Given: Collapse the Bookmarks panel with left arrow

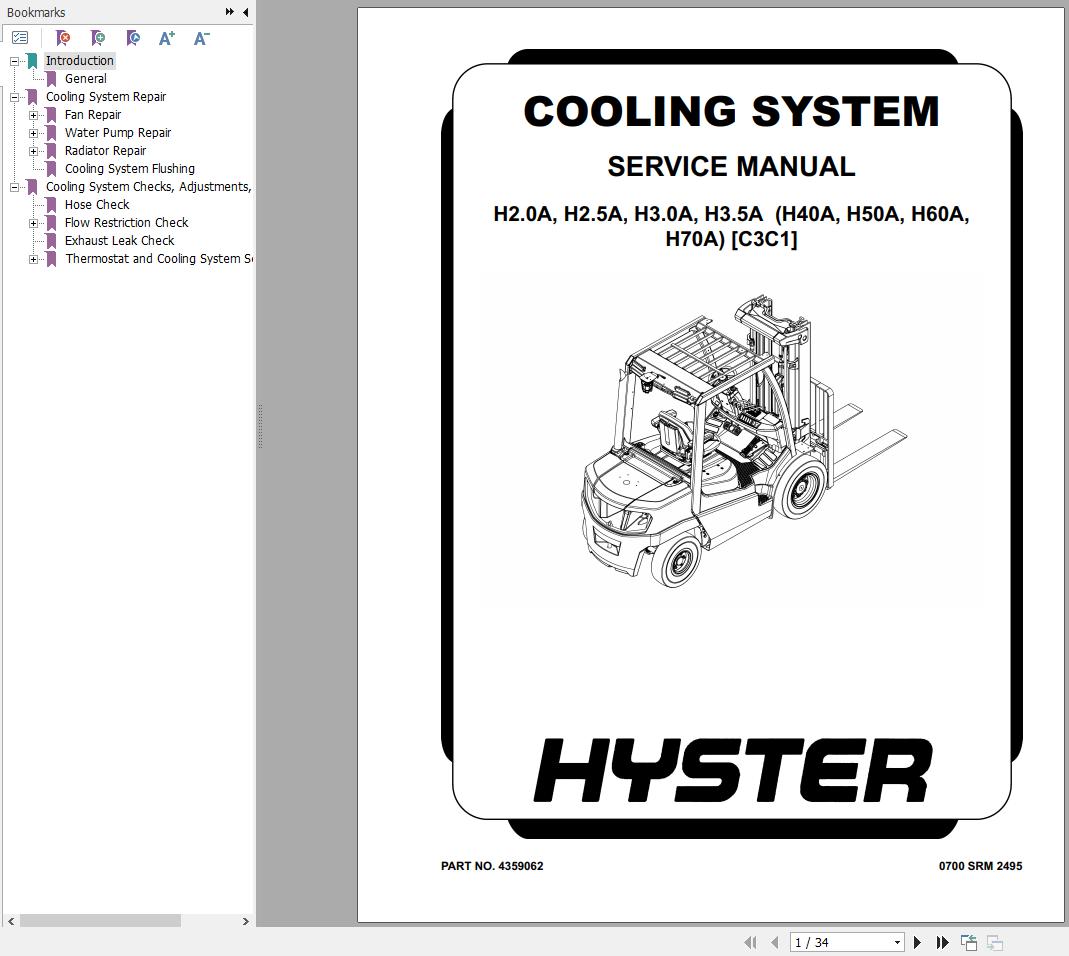Looking at the screenshot, I should click(245, 12).
